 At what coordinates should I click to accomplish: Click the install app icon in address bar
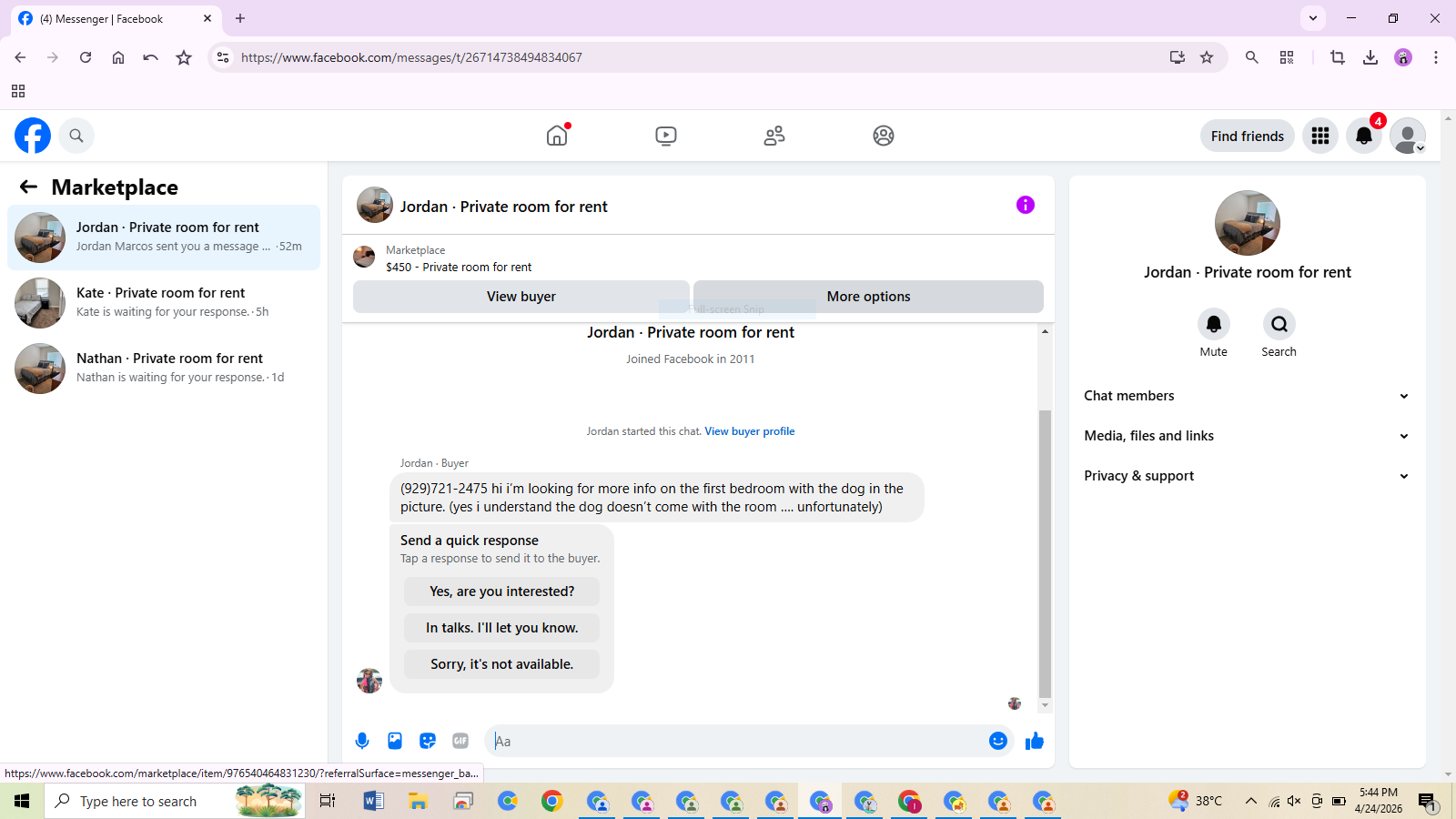(1178, 57)
